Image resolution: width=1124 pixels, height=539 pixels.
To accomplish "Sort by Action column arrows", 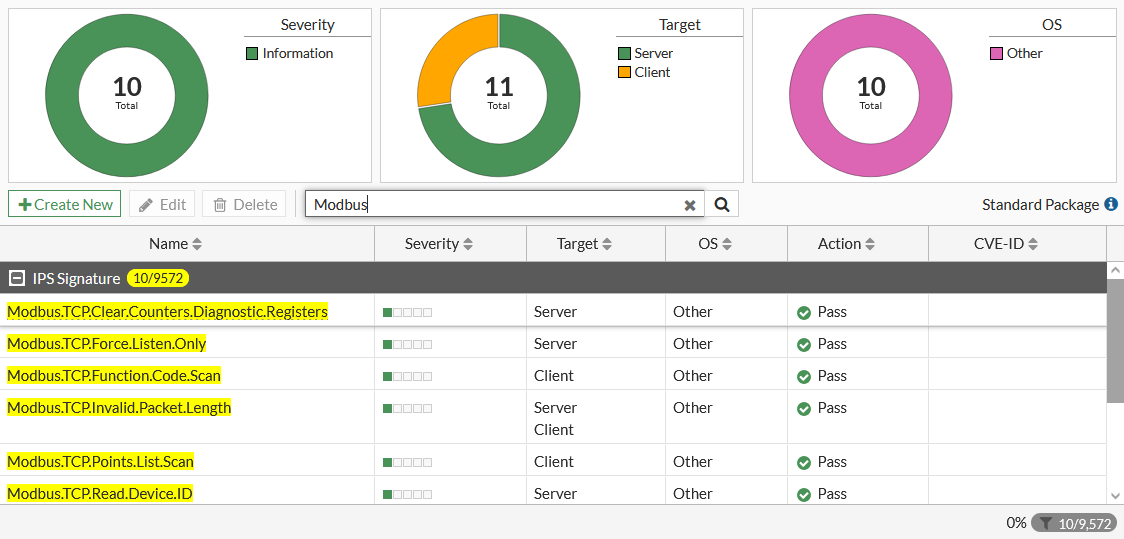I will tap(870, 244).
